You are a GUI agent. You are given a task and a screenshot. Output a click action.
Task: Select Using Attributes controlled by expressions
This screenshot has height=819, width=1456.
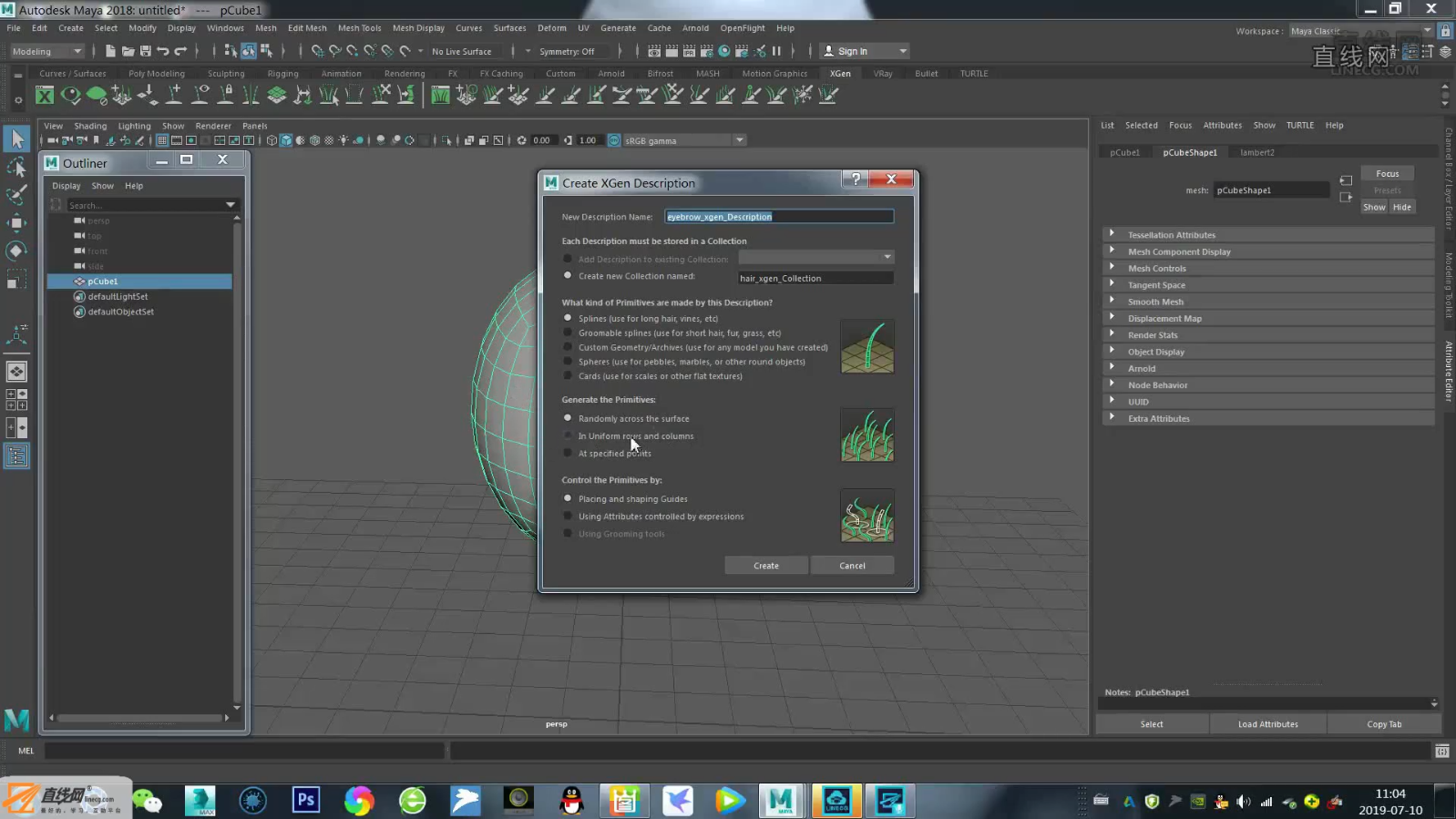pos(568,517)
